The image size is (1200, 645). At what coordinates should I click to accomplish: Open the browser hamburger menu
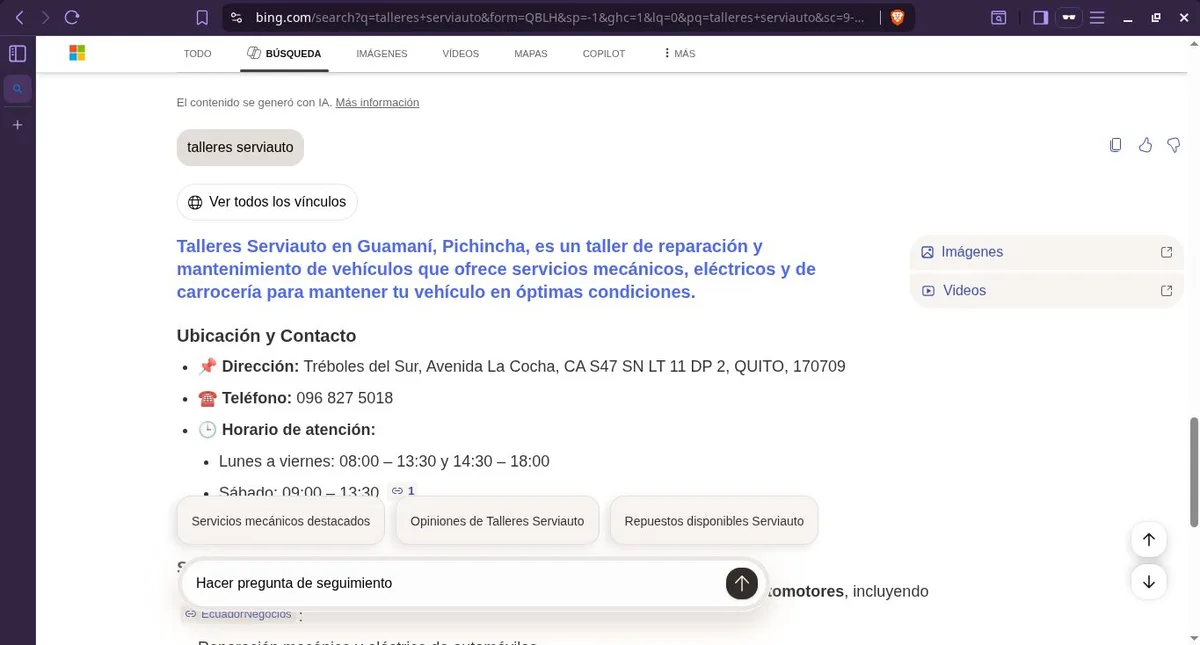[1098, 17]
